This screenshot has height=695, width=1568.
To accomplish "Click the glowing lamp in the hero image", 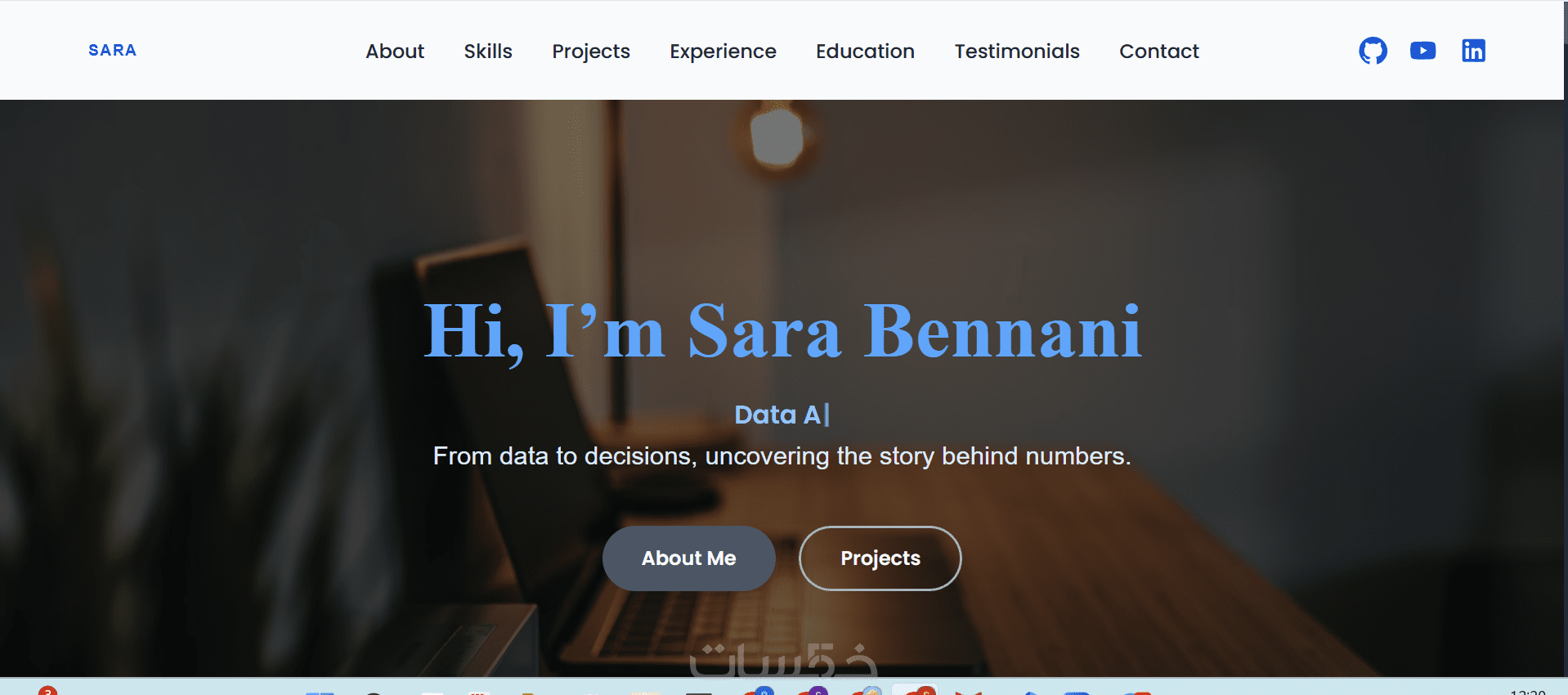I will coord(777,136).
